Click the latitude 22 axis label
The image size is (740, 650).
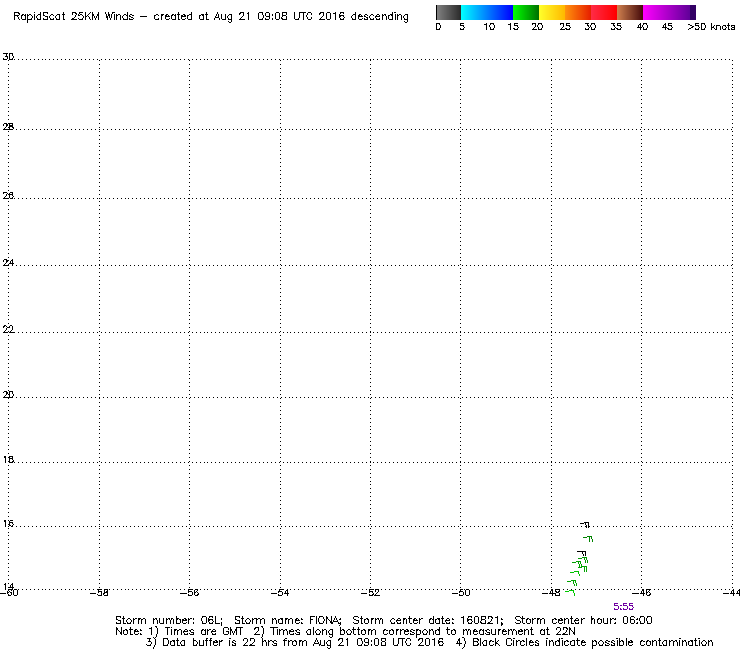(x=8, y=329)
